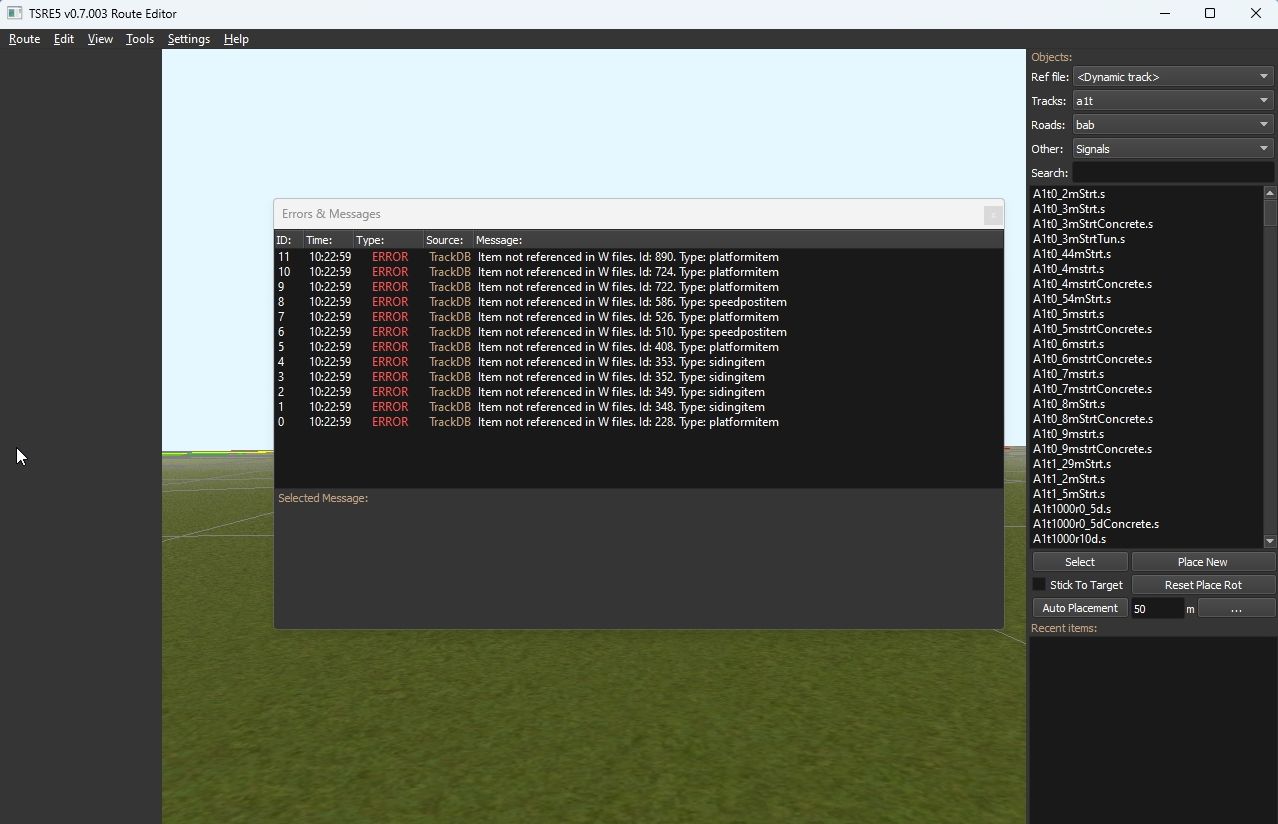Open the Settings menu
Screen dimensions: 1278x824
(188, 39)
